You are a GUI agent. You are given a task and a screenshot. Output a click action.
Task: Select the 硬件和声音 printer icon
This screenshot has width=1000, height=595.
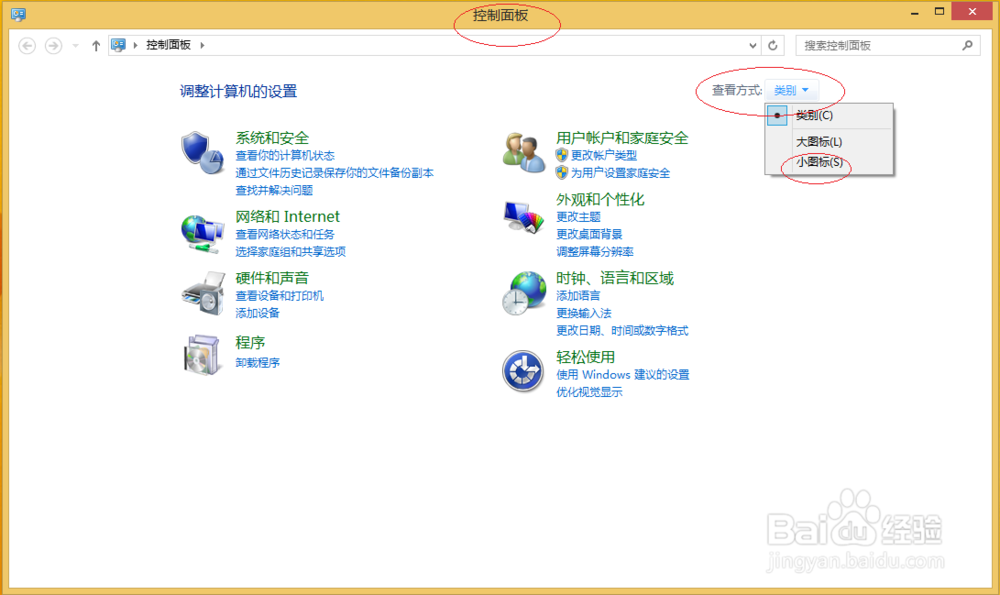pos(203,291)
